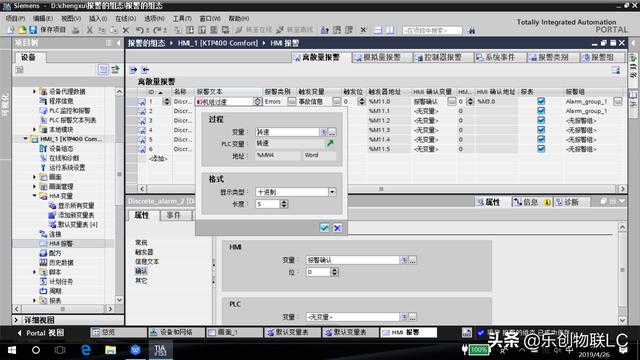Split editor space vertically icon
This screenshot has width=640, height=360.
(390, 30)
